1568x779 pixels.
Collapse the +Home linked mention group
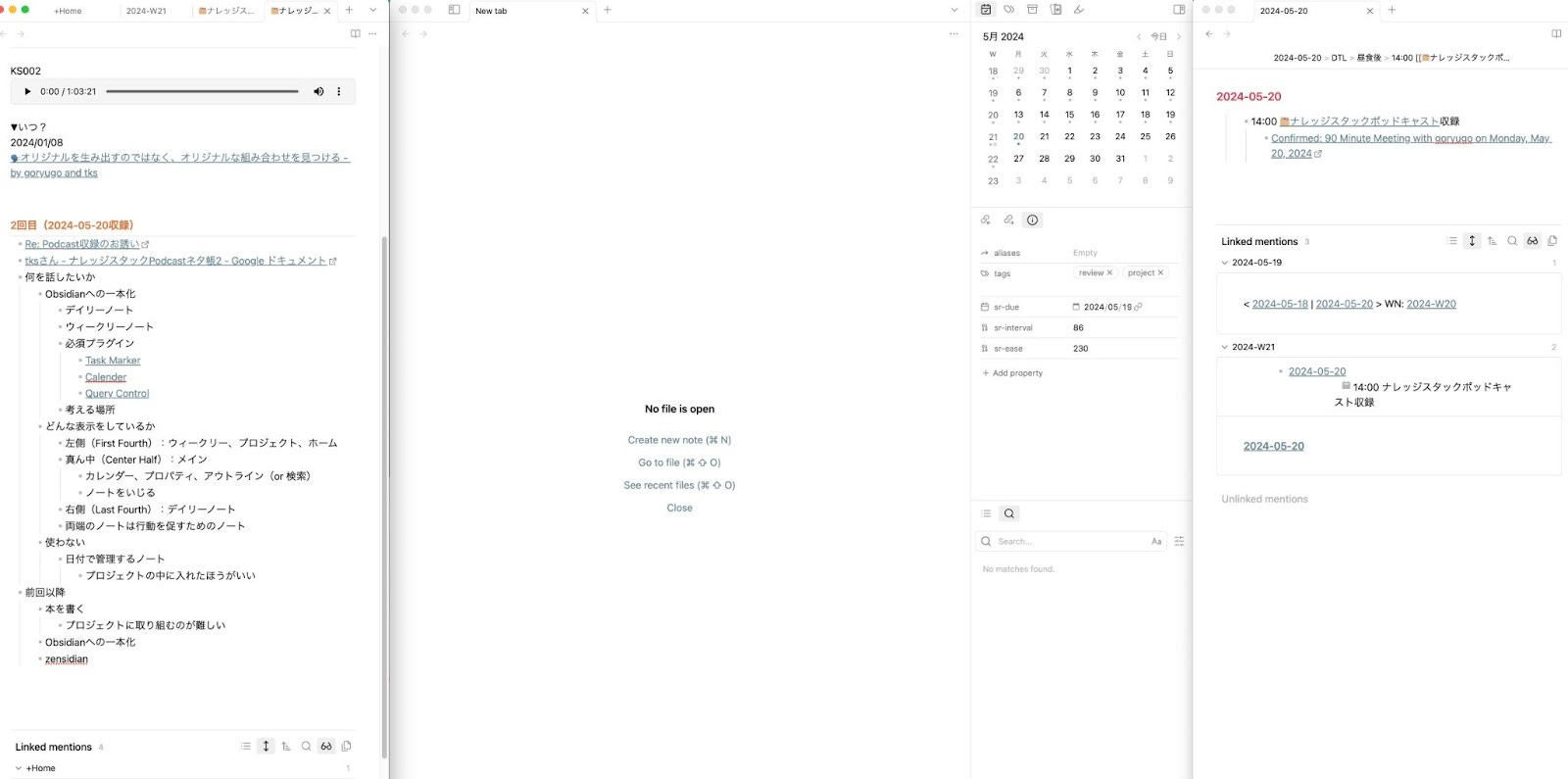point(19,768)
